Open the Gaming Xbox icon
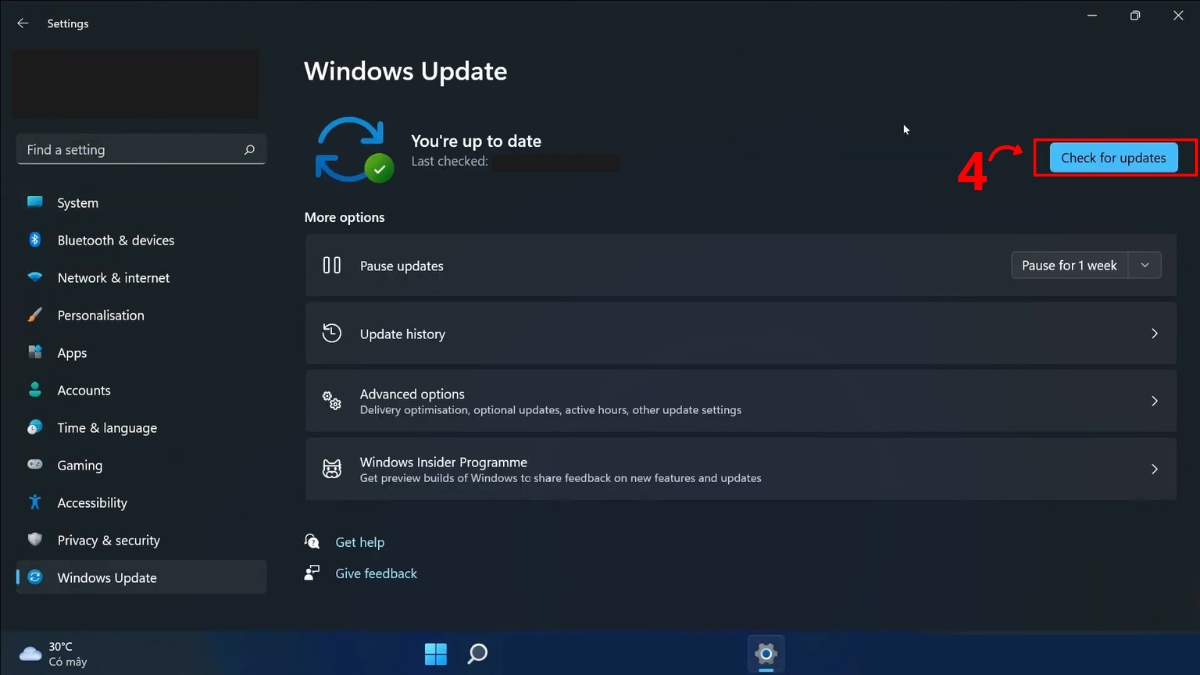 [x=34, y=465]
